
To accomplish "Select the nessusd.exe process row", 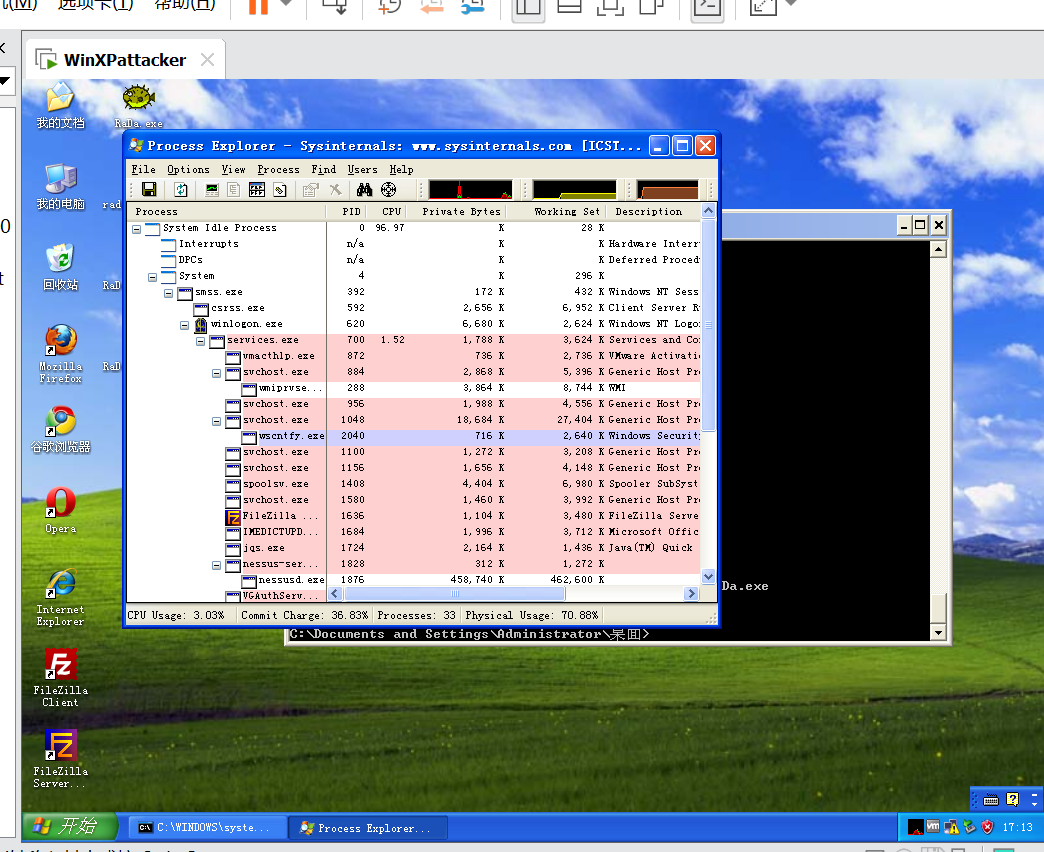I will click(413, 580).
